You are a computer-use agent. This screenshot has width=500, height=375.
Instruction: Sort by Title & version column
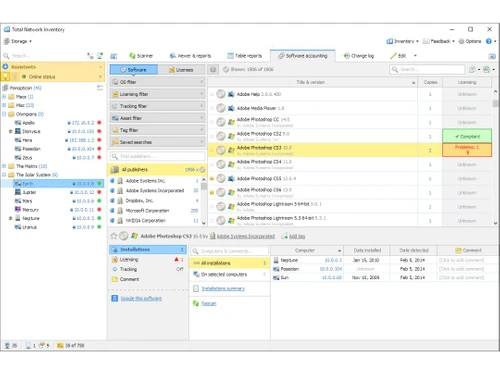(x=312, y=82)
